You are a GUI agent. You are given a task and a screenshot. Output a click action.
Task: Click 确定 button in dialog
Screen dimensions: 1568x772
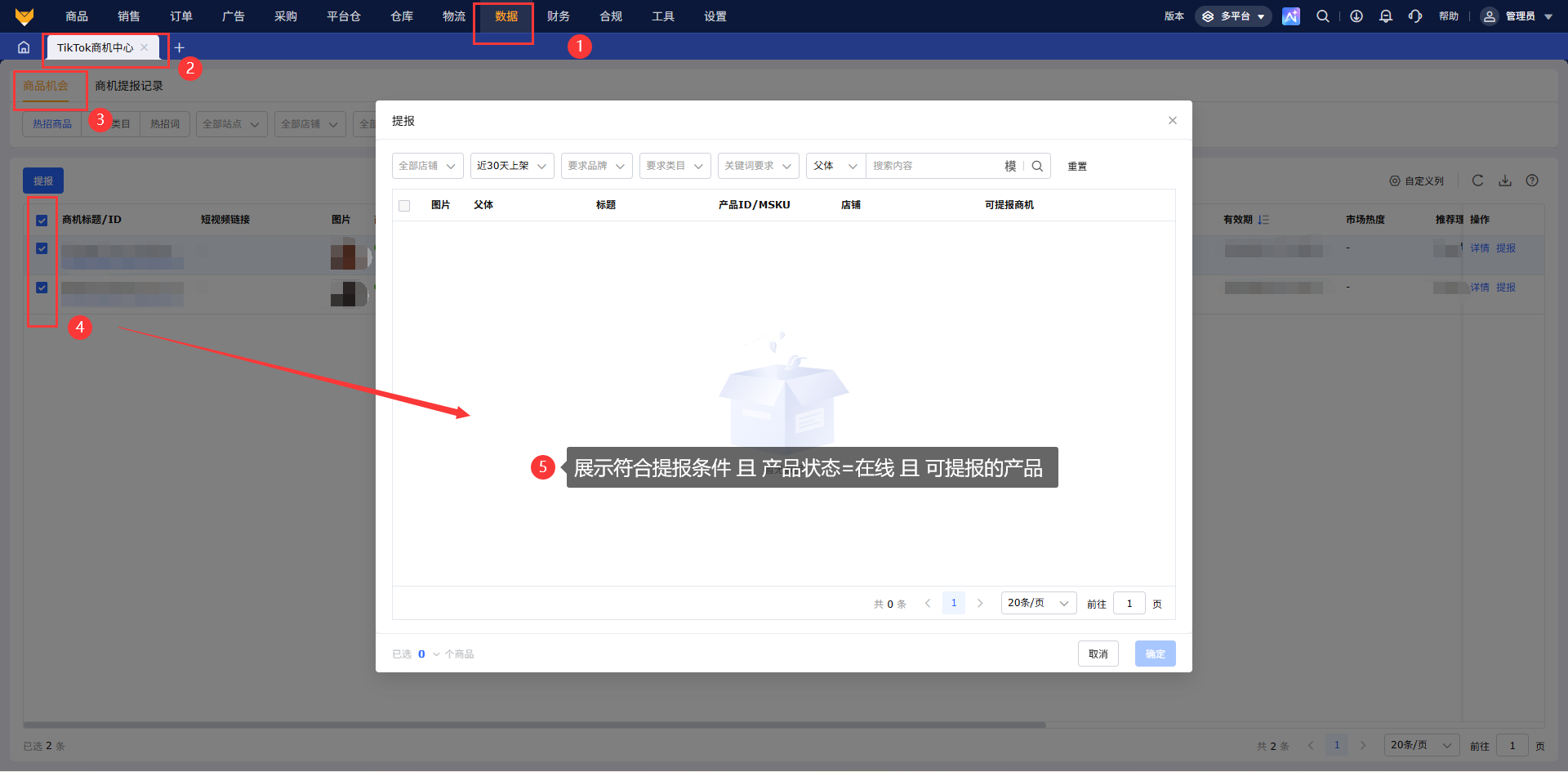coord(1156,654)
